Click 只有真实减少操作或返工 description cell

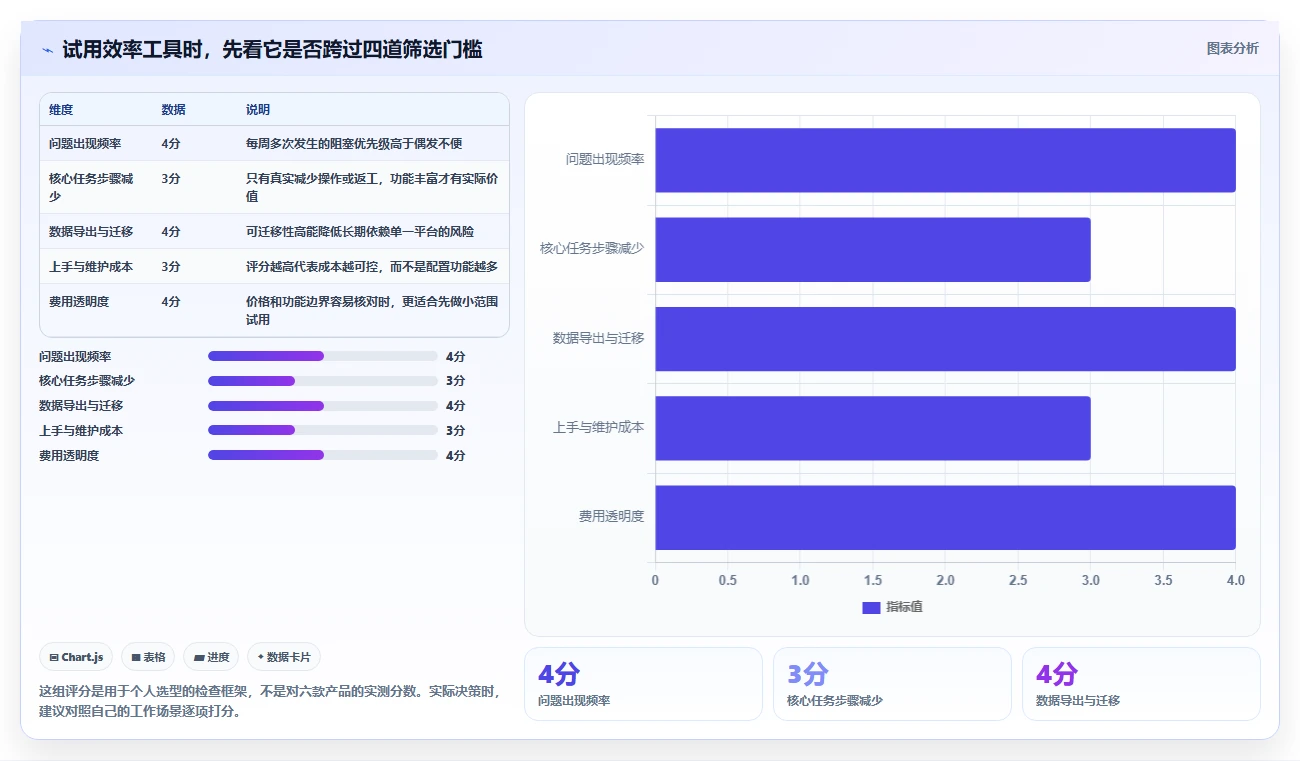click(372, 187)
